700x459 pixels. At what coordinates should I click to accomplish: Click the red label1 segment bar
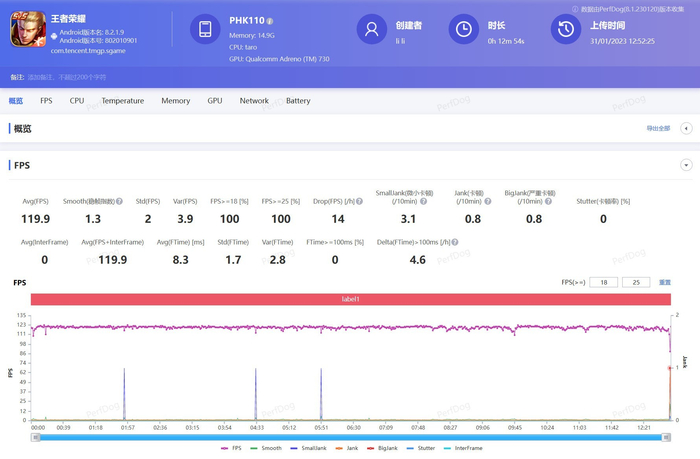tap(350, 299)
